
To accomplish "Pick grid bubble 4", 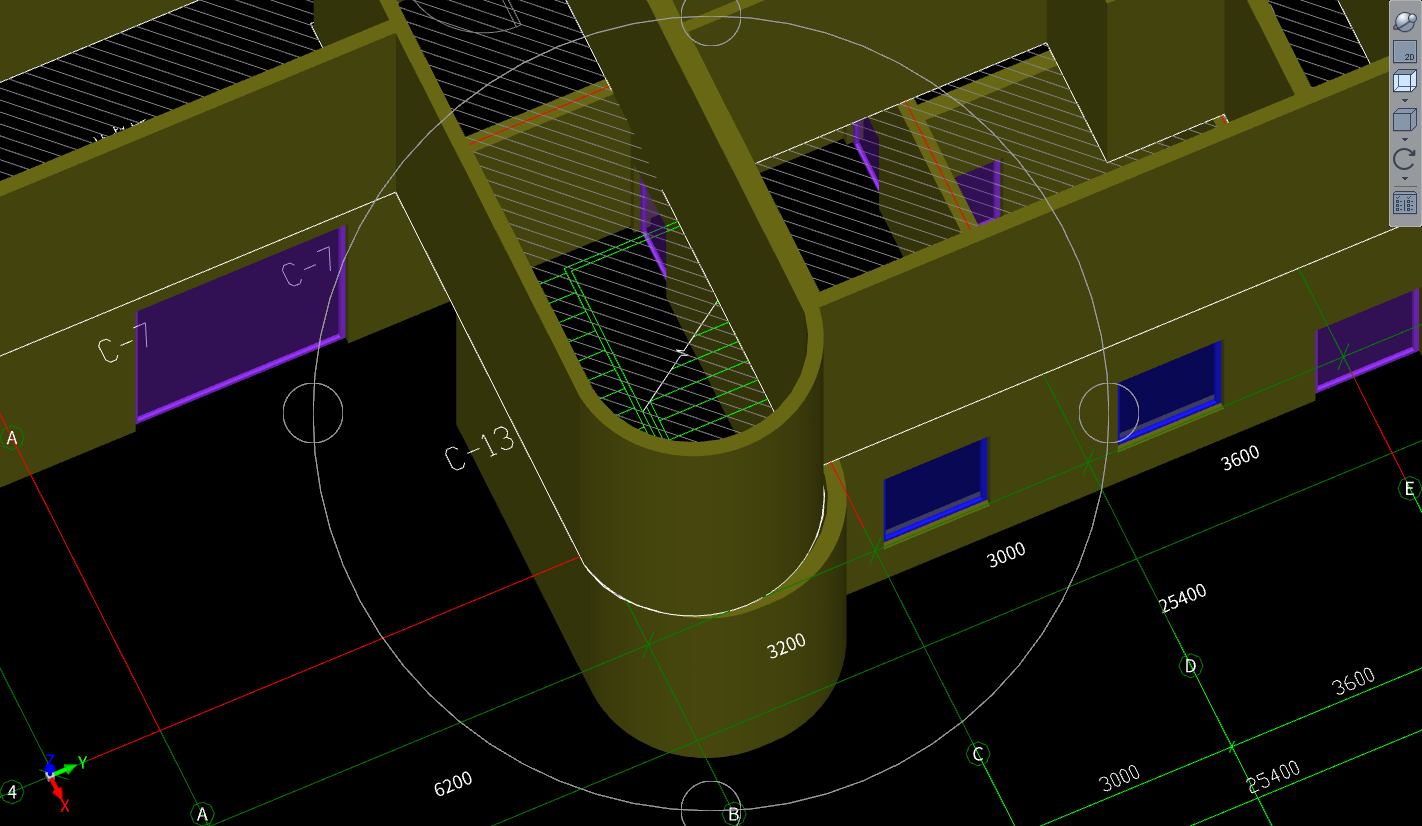I will click(12, 791).
